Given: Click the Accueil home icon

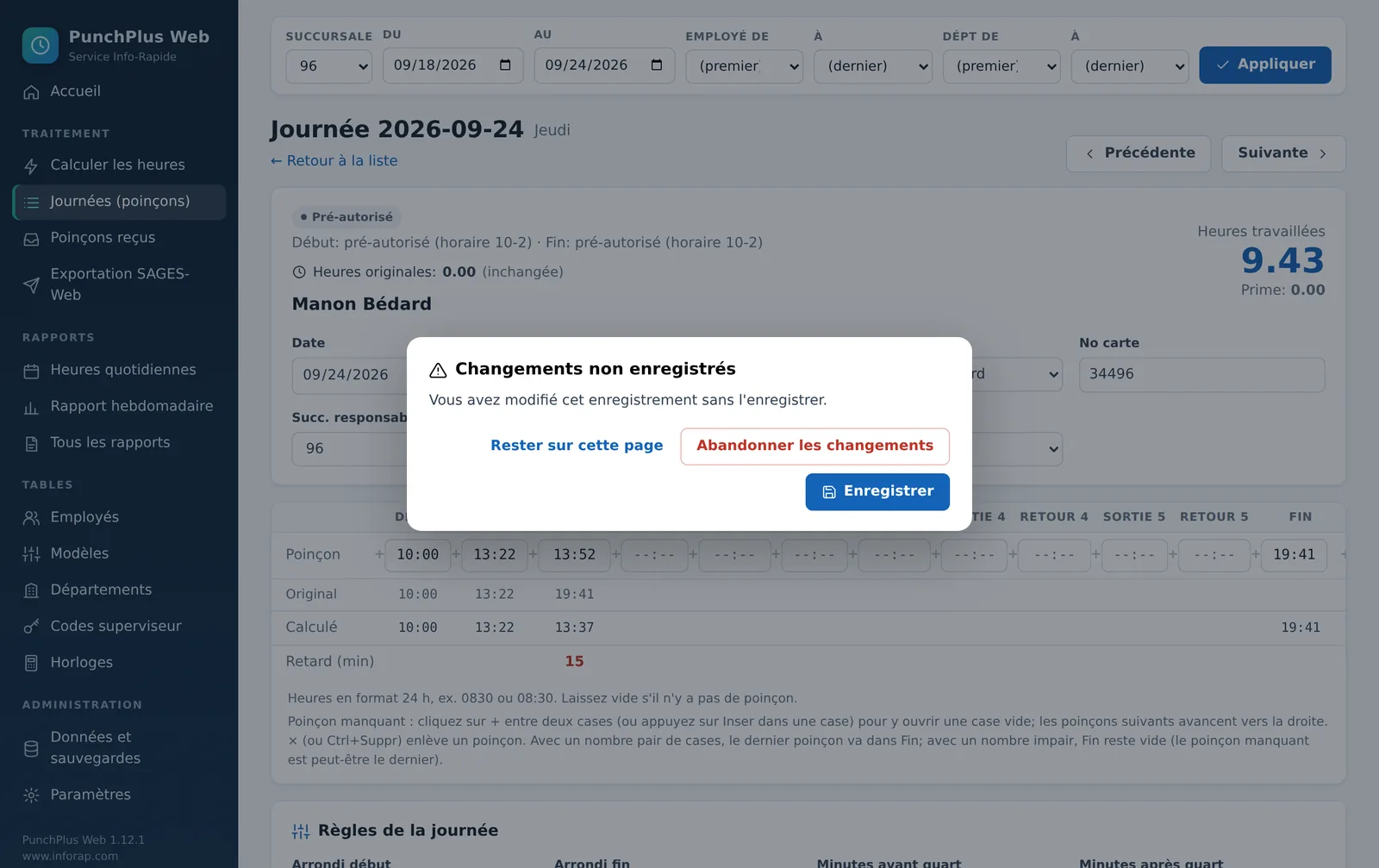Looking at the screenshot, I should click(x=31, y=92).
